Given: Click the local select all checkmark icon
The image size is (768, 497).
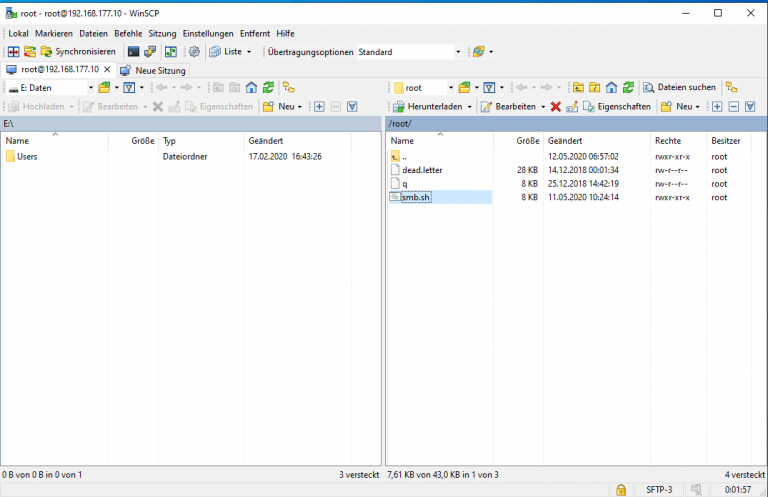Looking at the screenshot, I should point(352,106).
